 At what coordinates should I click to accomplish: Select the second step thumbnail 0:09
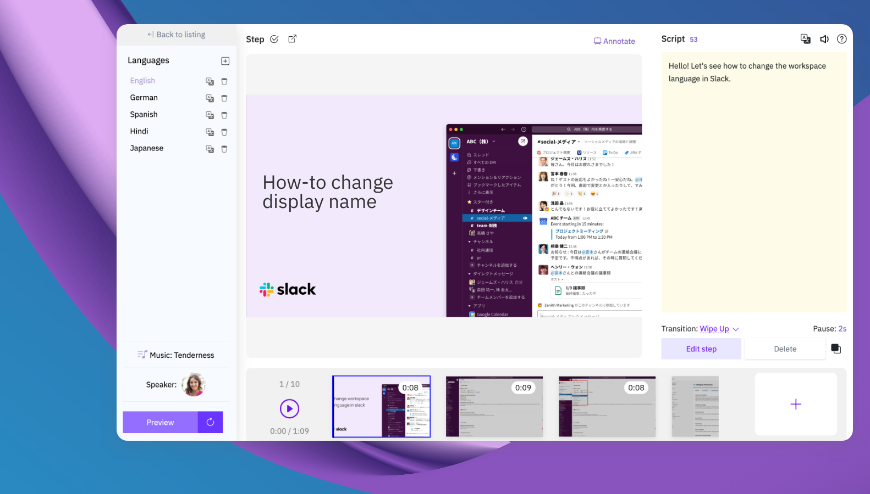(494, 406)
